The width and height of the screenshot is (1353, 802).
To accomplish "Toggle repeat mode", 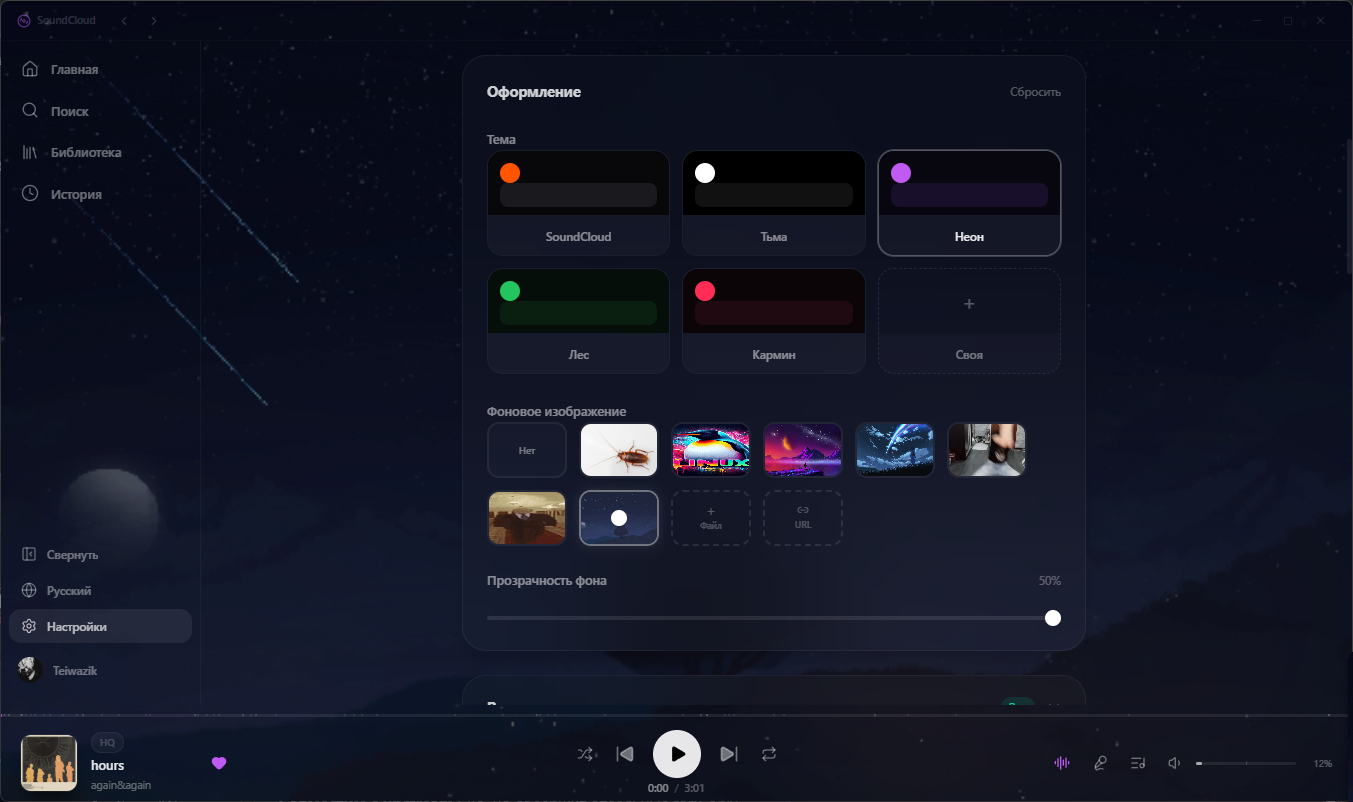I will coord(768,754).
